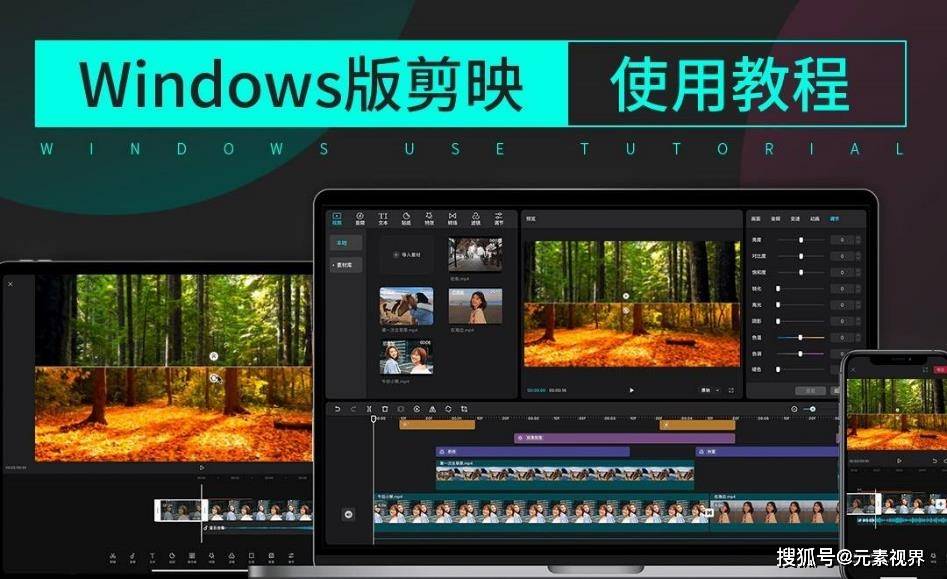
Task: Click the undo arrow in timeline toolbar
Action: coord(337,409)
